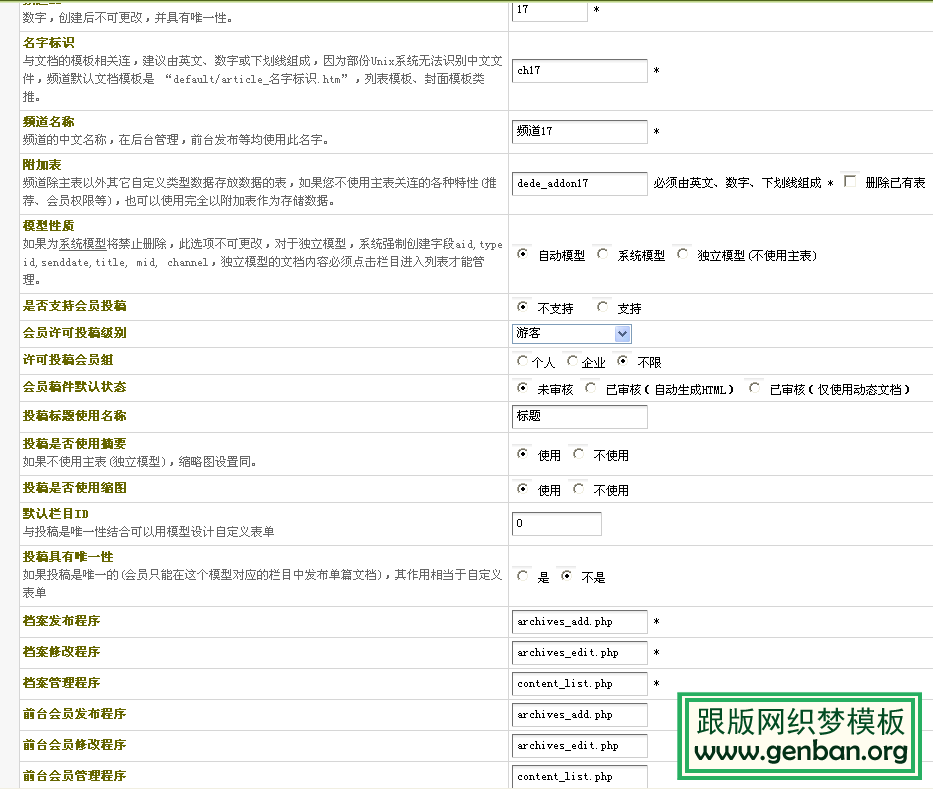Select the 自动模型 radio button

click(x=522, y=254)
